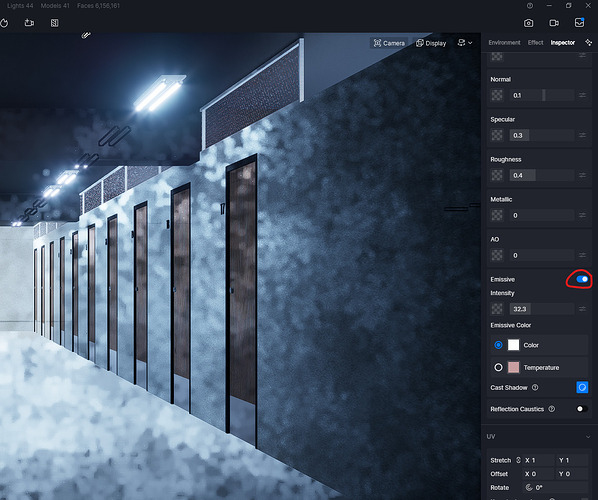
Task: Click the refresh icon in top toolbar
Action: [x=4, y=23]
